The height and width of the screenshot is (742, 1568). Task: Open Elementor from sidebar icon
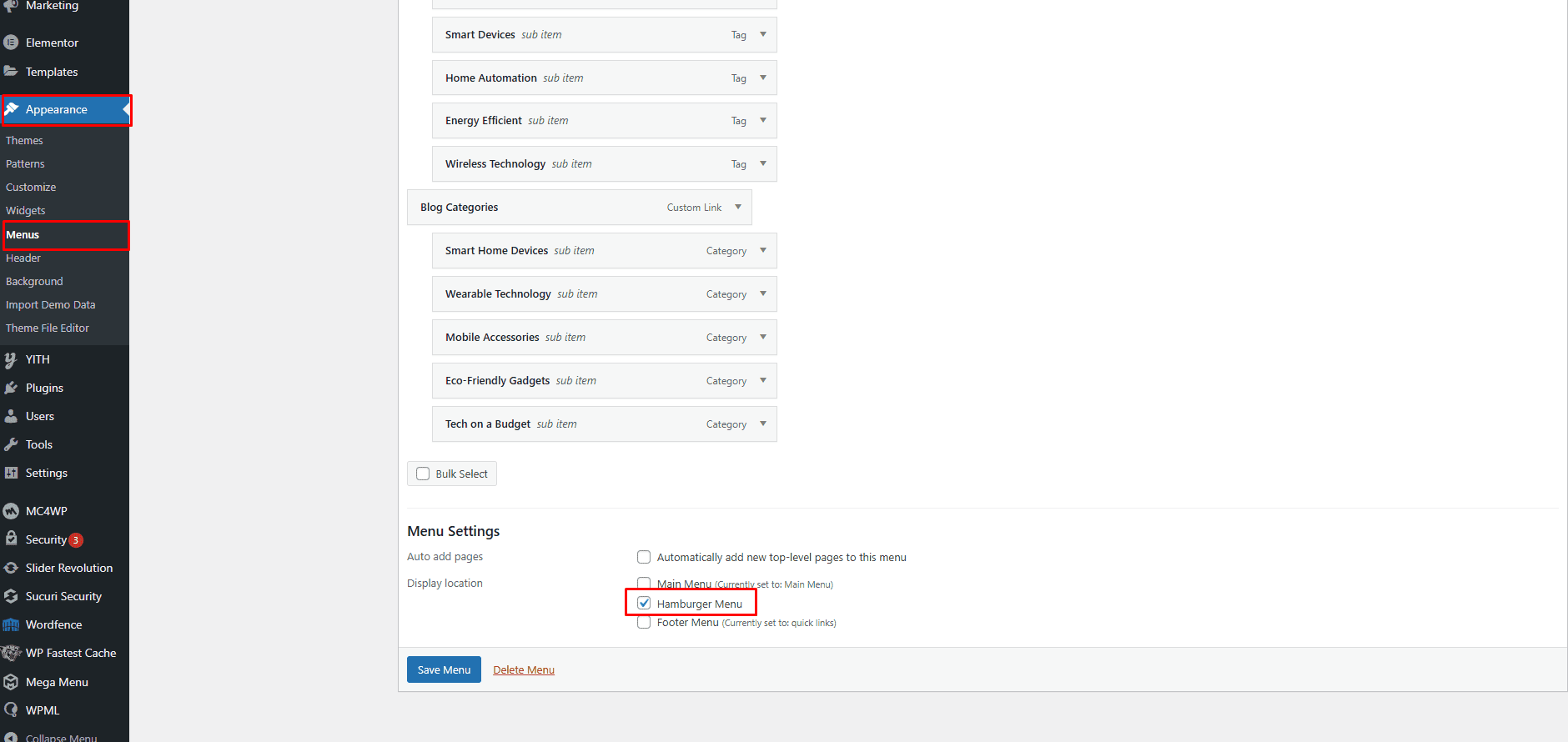tap(11, 43)
